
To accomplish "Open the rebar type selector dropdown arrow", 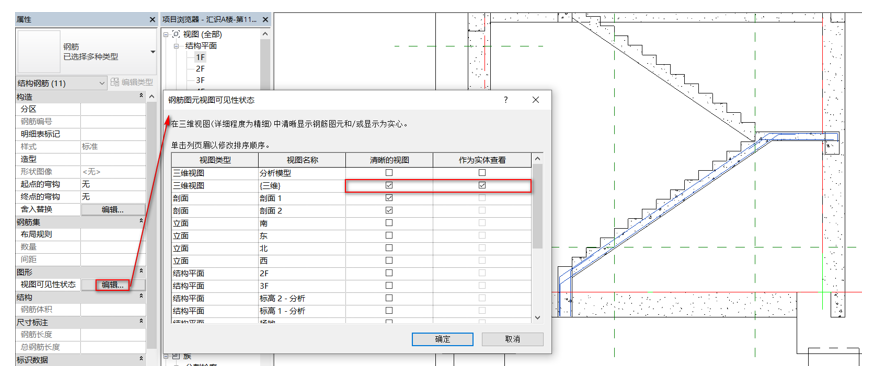I will coord(152,52).
